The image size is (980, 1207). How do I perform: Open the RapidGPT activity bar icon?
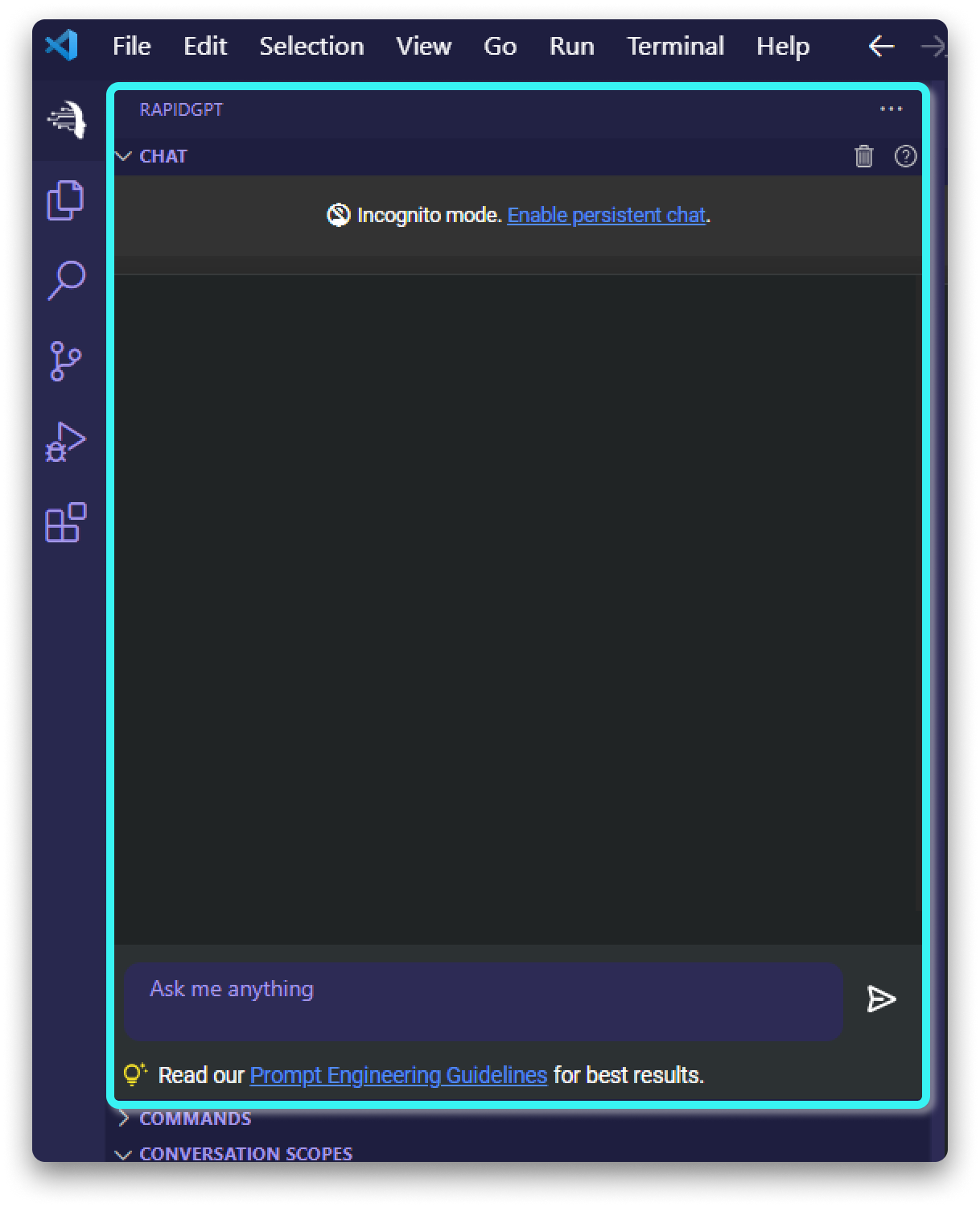[66, 120]
